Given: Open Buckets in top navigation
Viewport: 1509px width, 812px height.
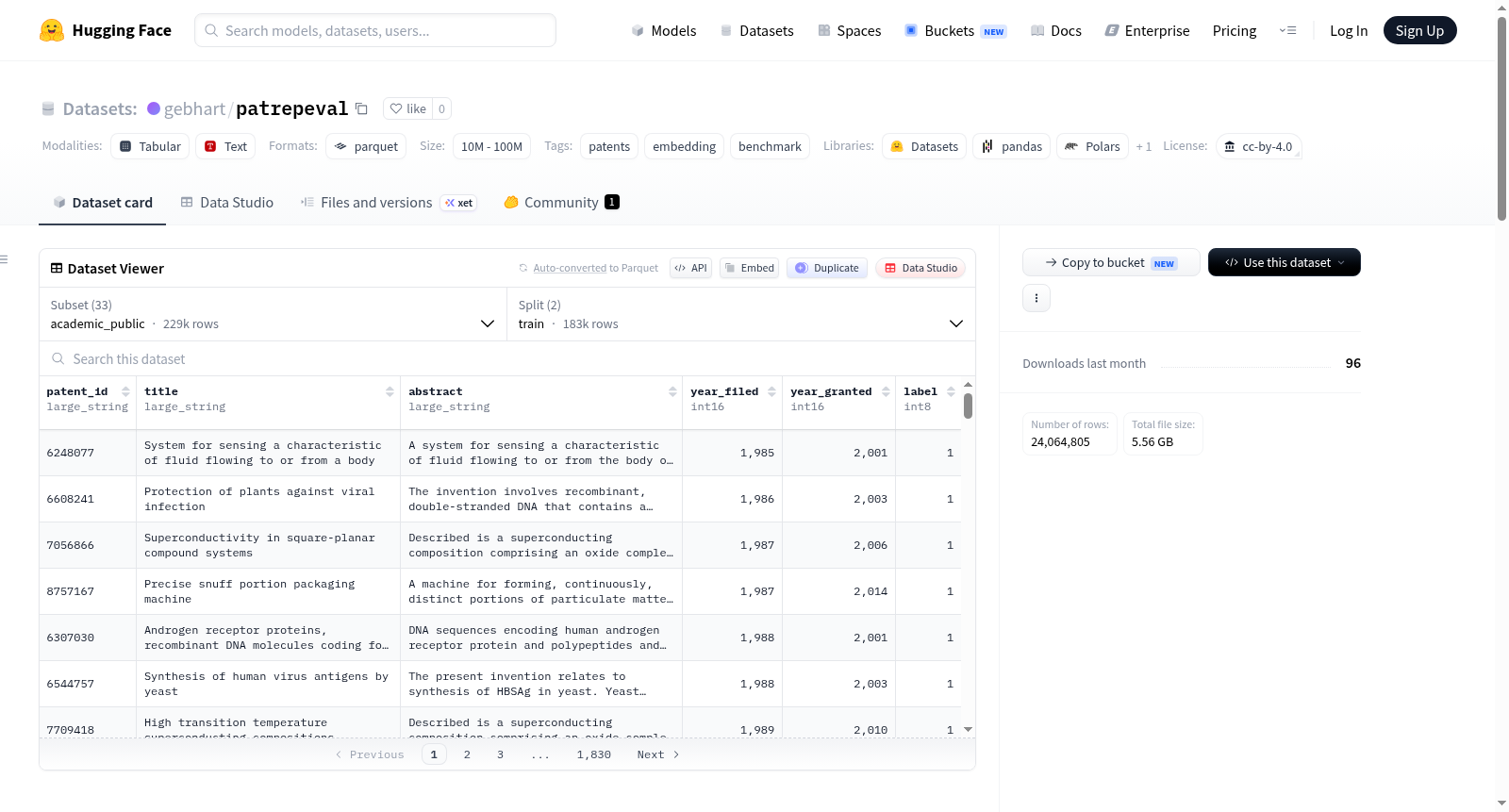Looking at the screenshot, I should (955, 30).
